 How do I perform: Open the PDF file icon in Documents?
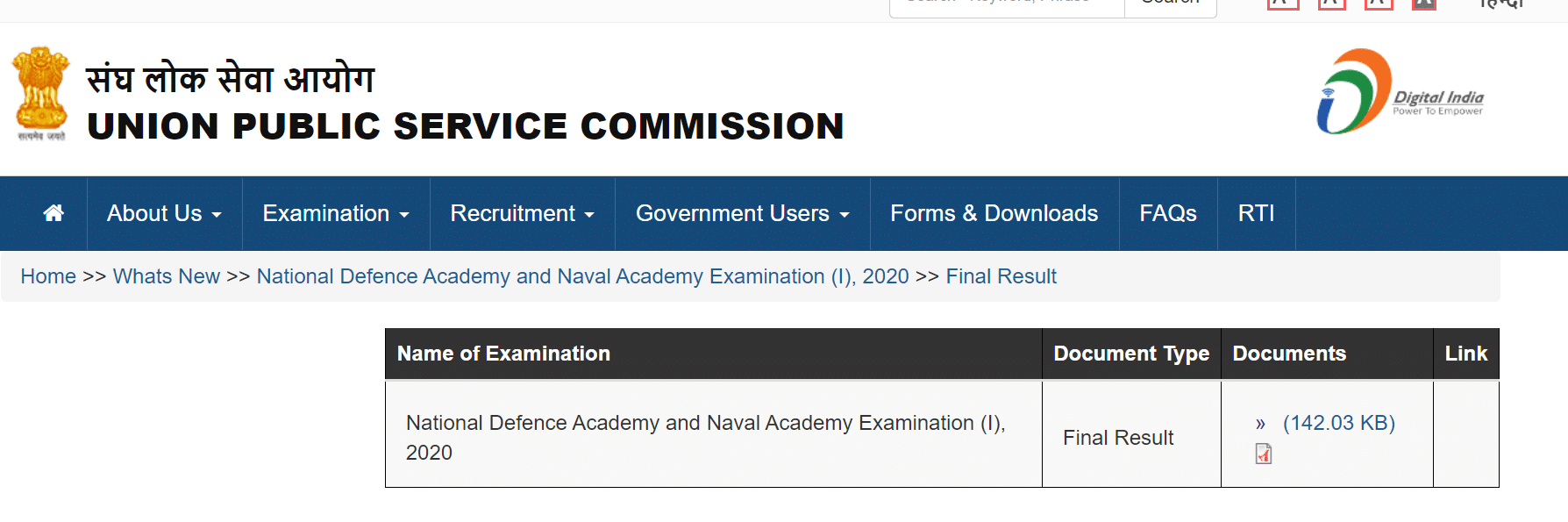click(x=1264, y=454)
